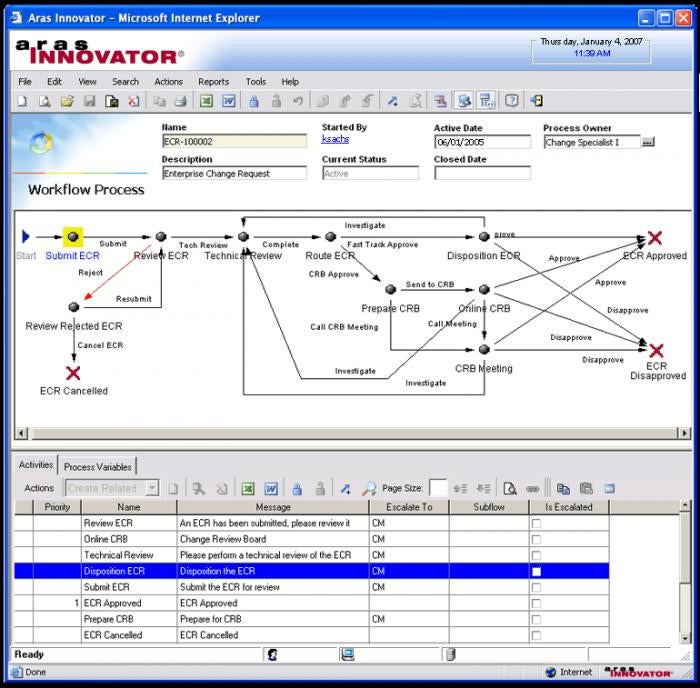This screenshot has height=688, width=700.
Task: Export to Word from the main toolbar
Action: pos(229,101)
